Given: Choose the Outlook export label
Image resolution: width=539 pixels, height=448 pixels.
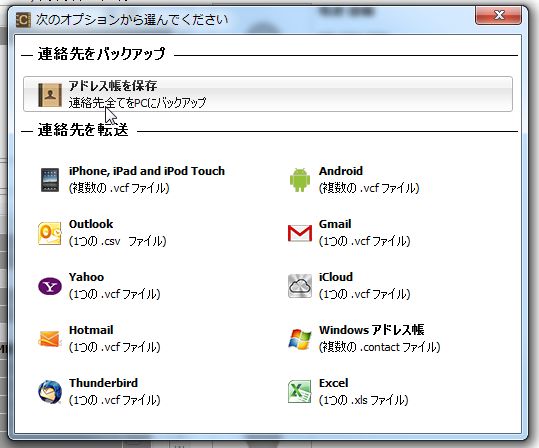Looking at the screenshot, I should coord(91,224).
